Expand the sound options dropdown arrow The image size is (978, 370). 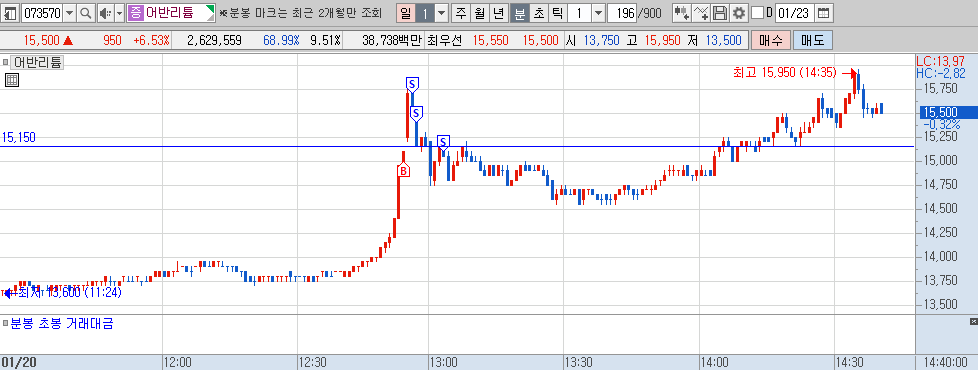coord(119,12)
